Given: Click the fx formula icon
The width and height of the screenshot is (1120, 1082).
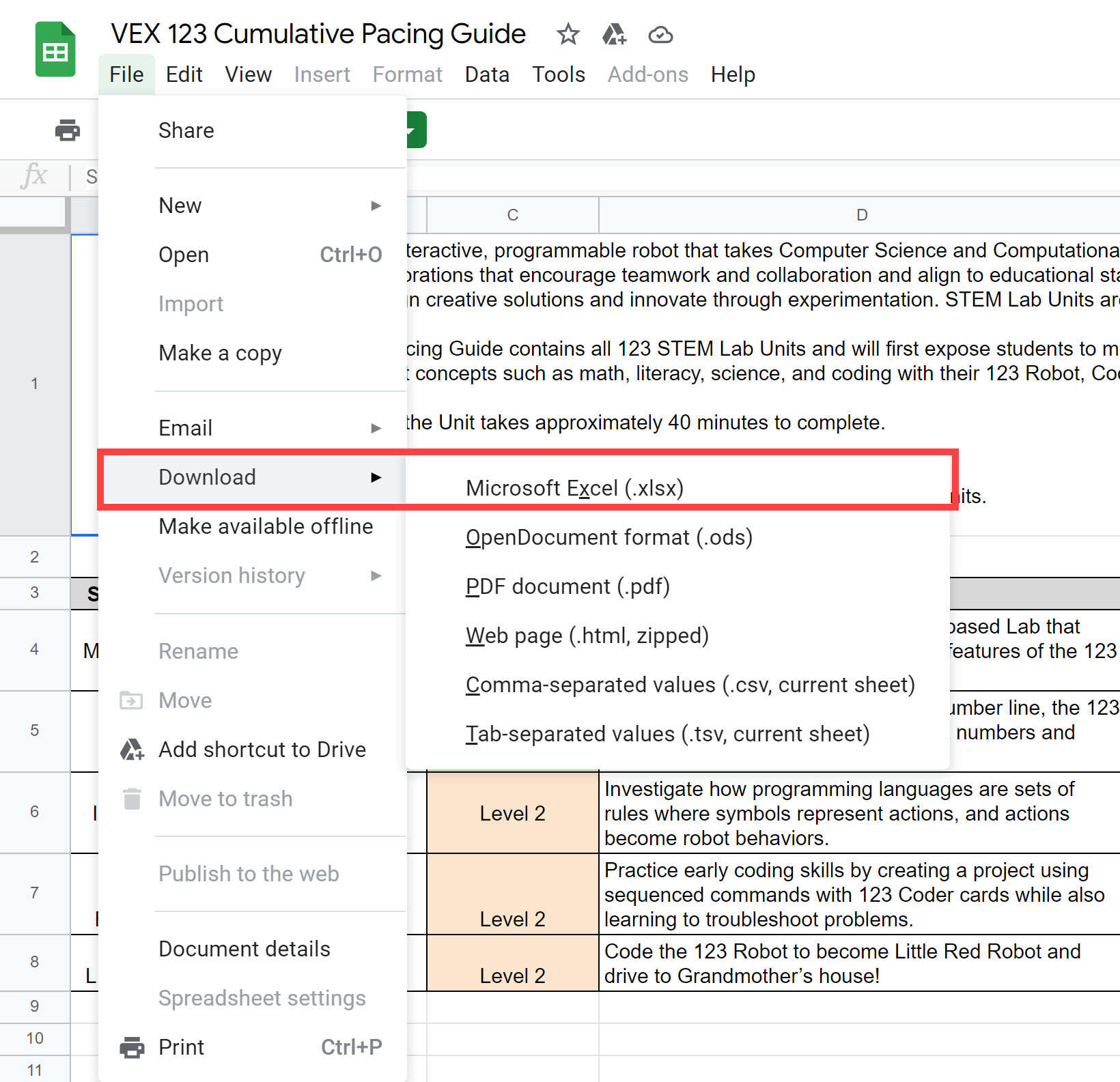Looking at the screenshot, I should click(36, 177).
